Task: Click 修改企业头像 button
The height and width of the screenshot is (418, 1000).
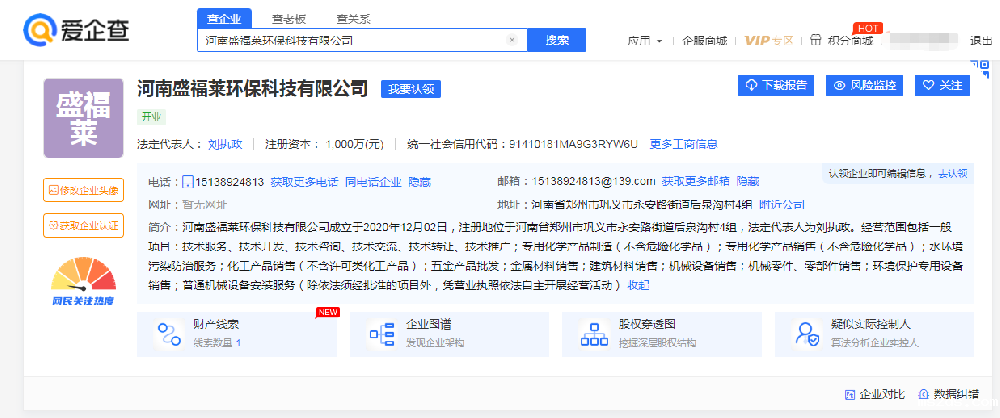Action: click(x=84, y=190)
